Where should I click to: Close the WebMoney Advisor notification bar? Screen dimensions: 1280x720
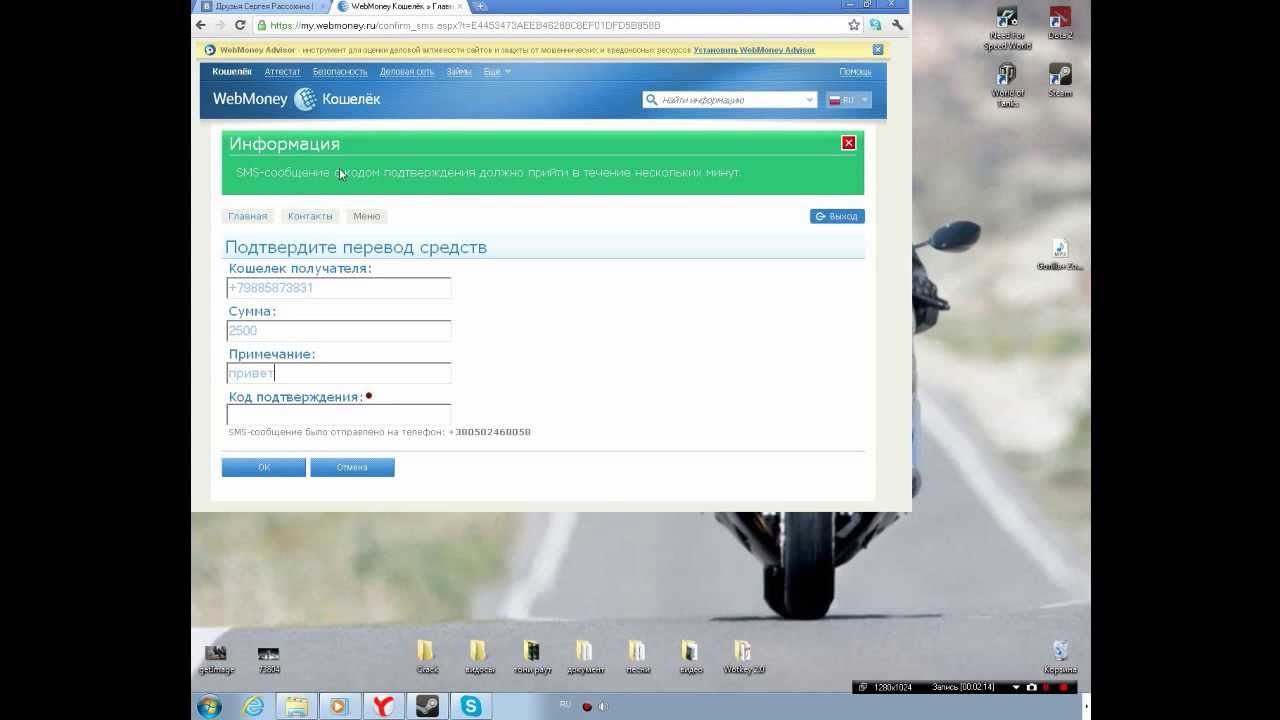877,50
